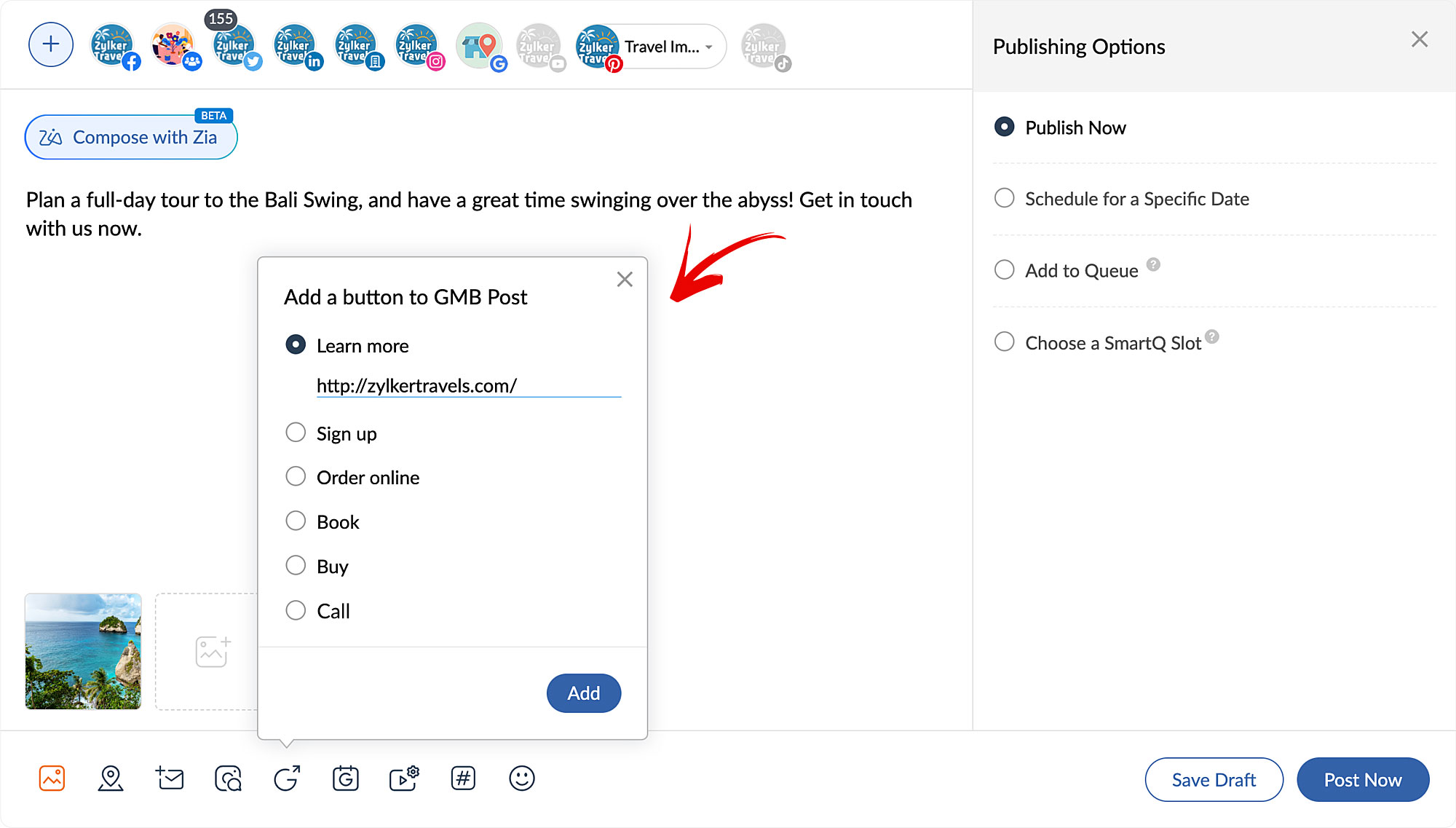
Task: Select the Book radio button
Action: click(296, 521)
